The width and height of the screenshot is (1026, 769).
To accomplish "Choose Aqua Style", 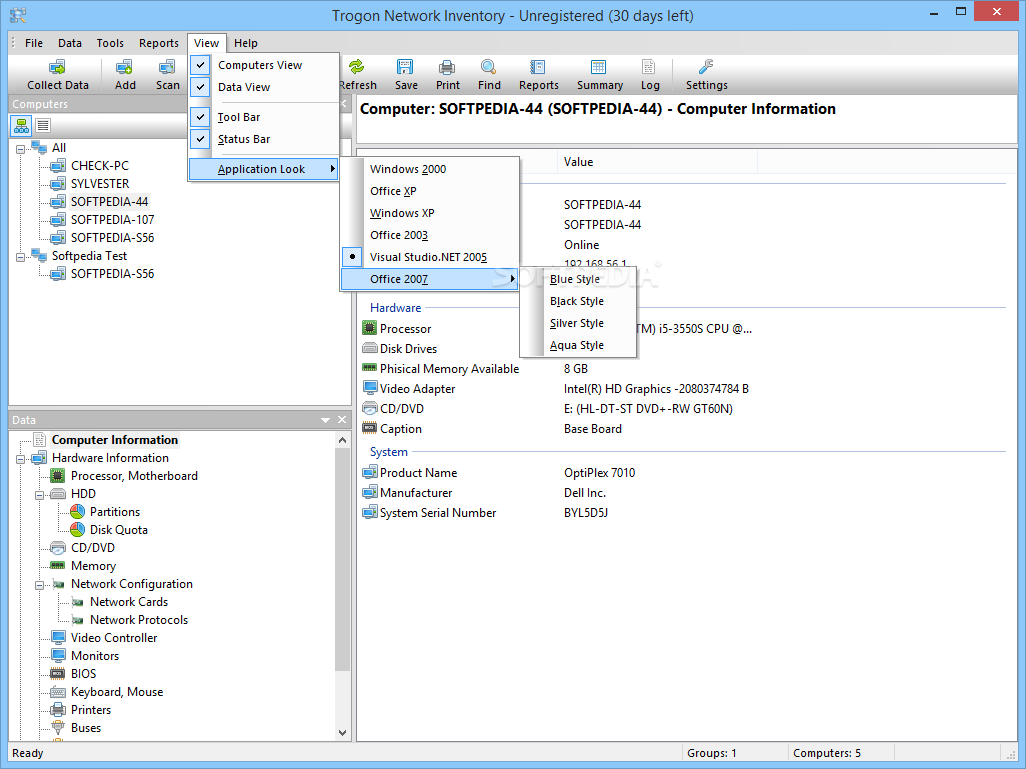I will pyautogui.click(x=578, y=345).
